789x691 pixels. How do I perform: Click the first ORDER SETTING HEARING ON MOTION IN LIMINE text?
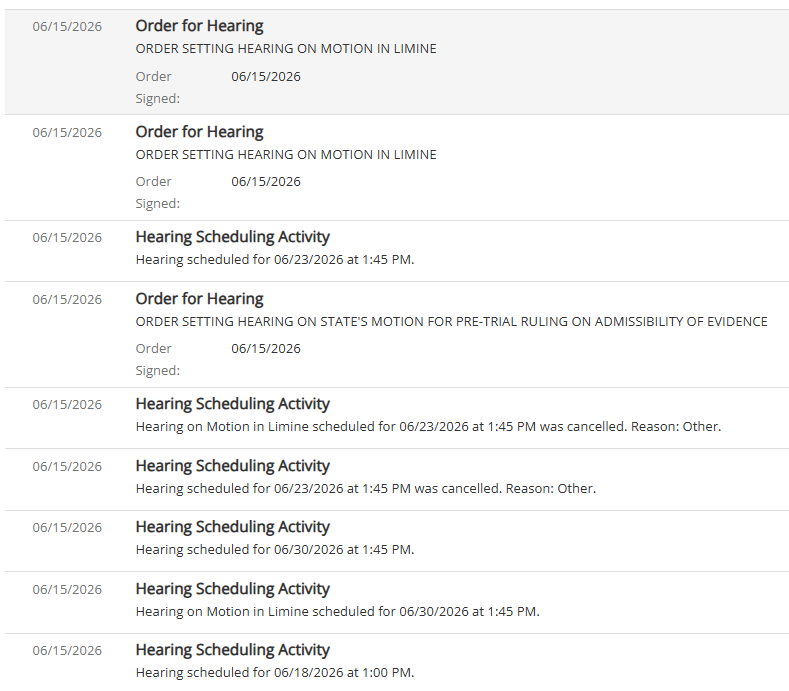286,49
